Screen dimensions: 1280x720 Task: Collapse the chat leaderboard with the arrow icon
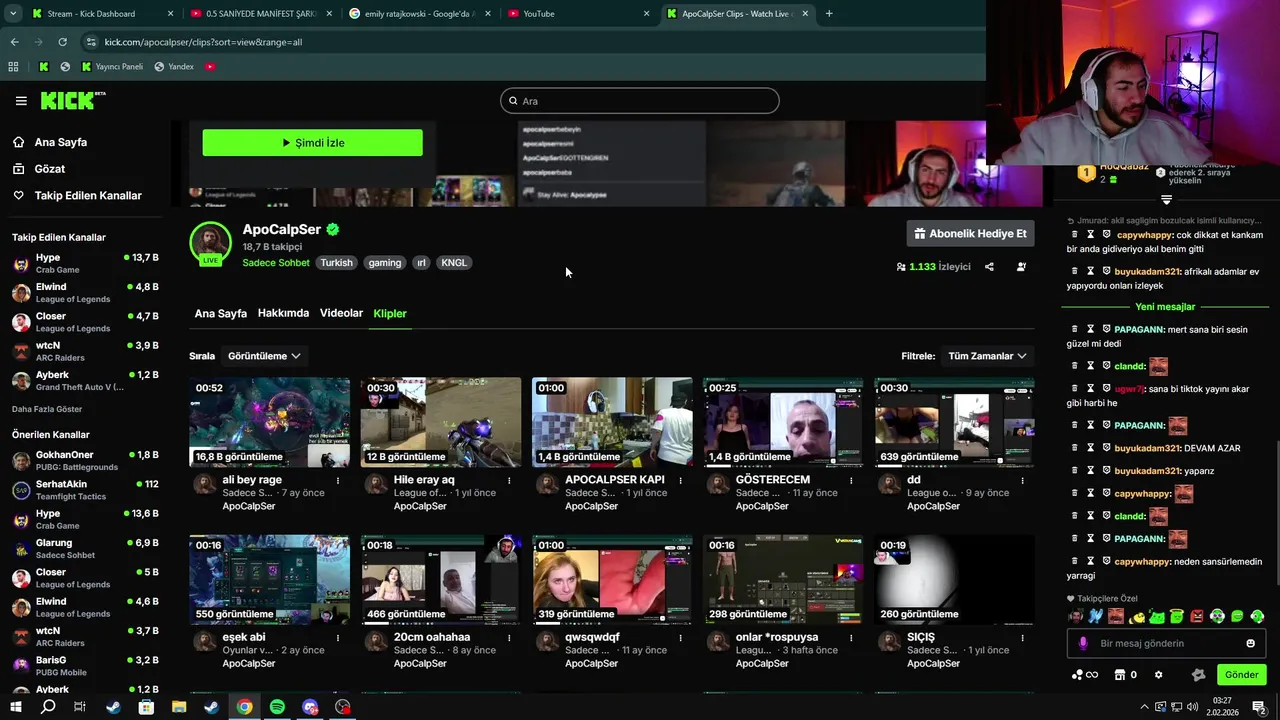(1166, 200)
